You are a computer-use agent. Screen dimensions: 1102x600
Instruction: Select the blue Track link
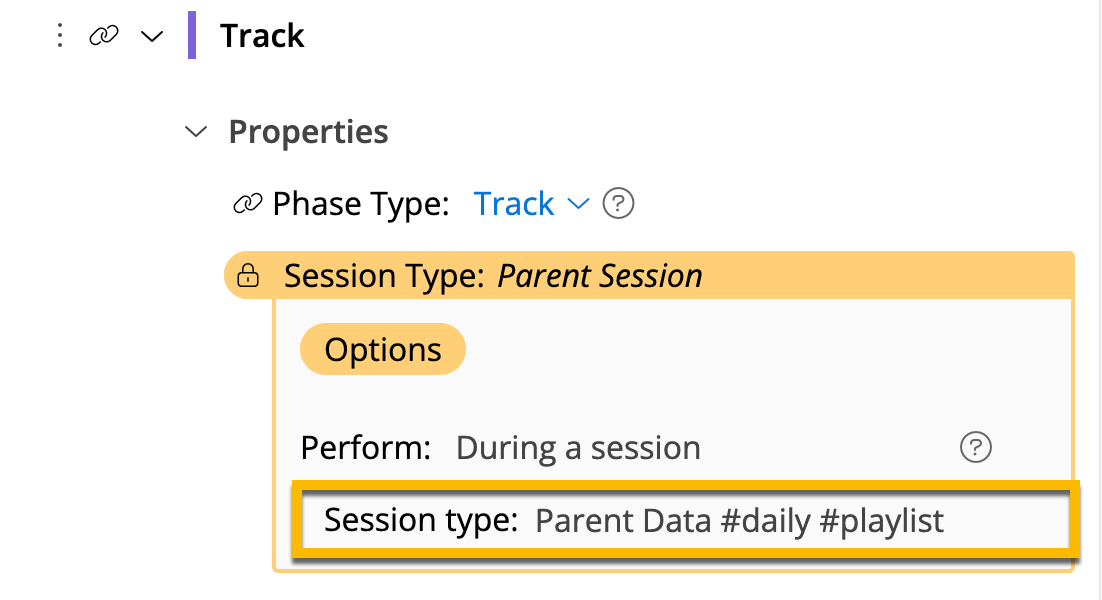click(516, 202)
